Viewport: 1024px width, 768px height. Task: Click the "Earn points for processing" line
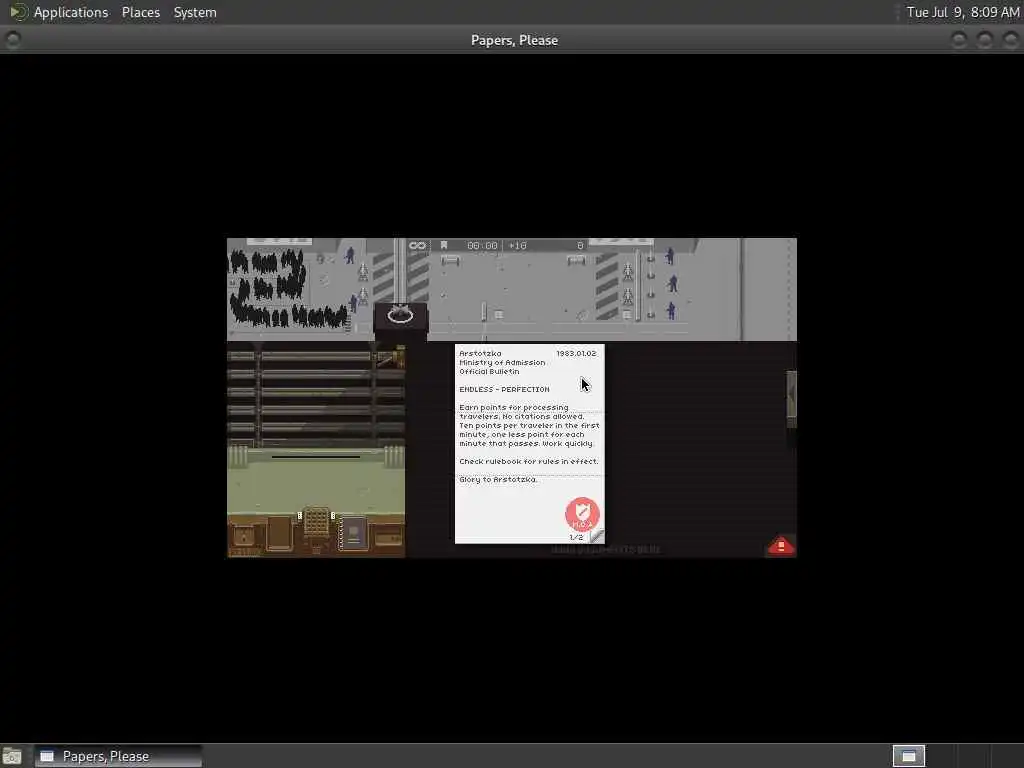tap(513, 408)
